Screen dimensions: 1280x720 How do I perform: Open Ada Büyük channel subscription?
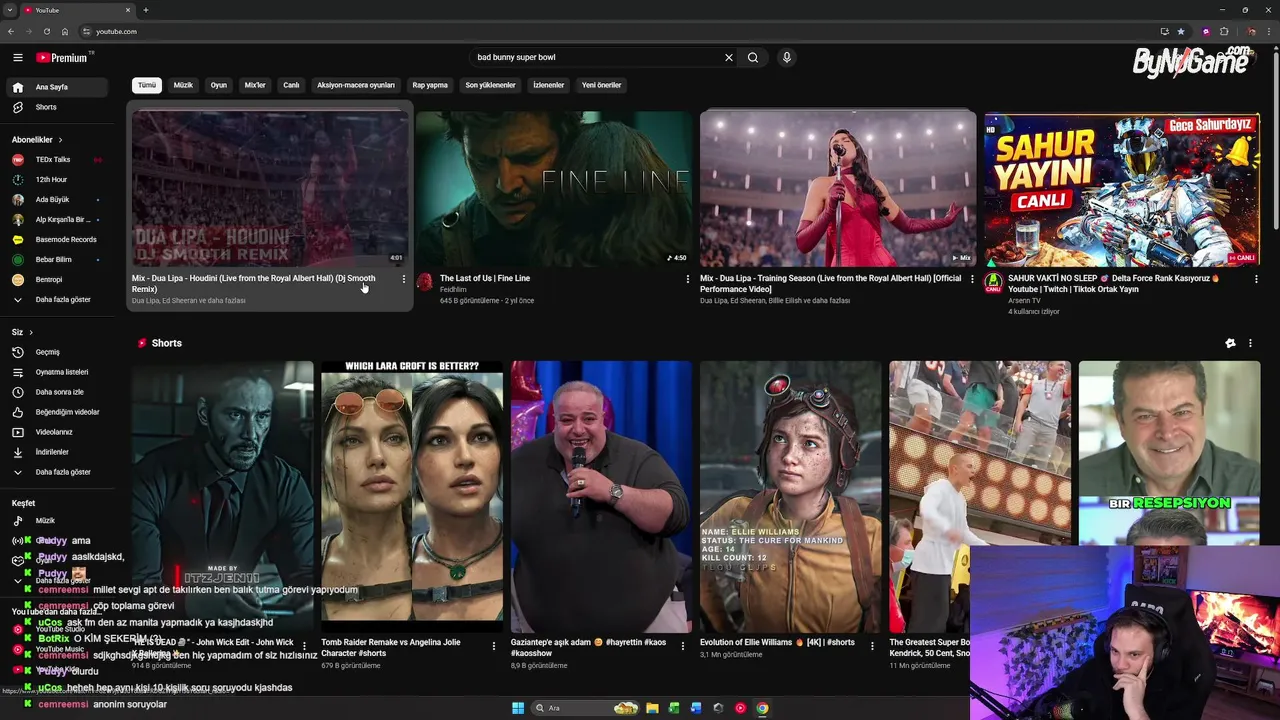tap(56, 200)
